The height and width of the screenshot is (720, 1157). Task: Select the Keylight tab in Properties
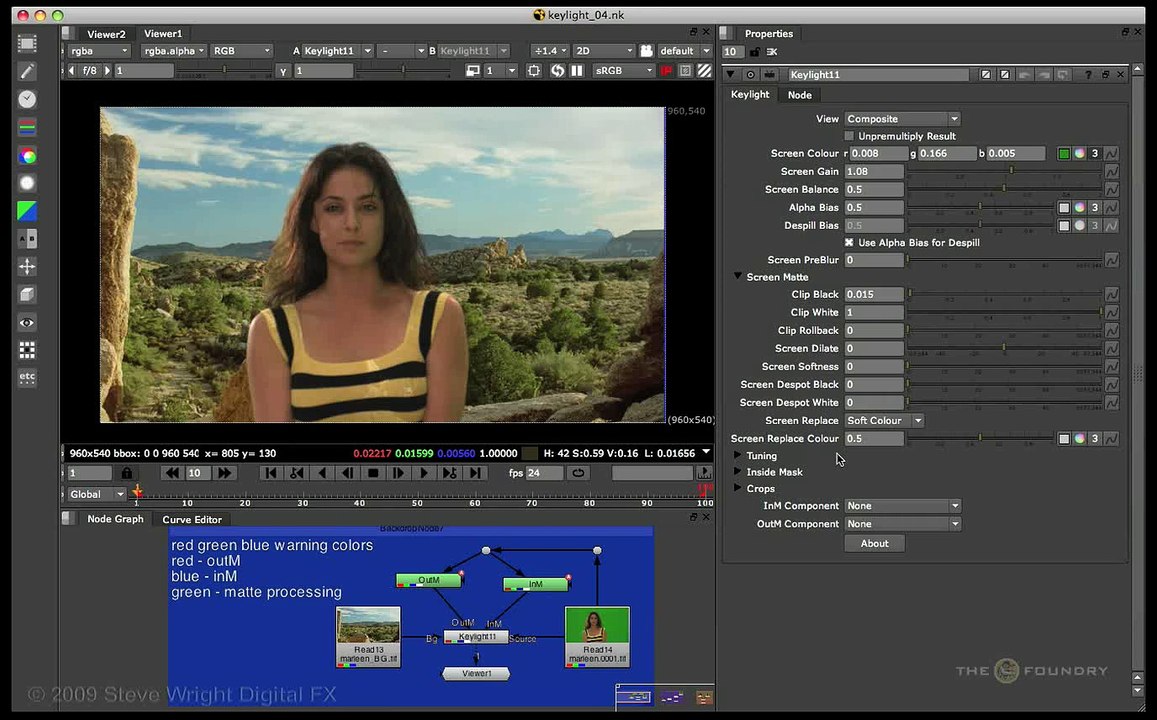pyautogui.click(x=750, y=94)
